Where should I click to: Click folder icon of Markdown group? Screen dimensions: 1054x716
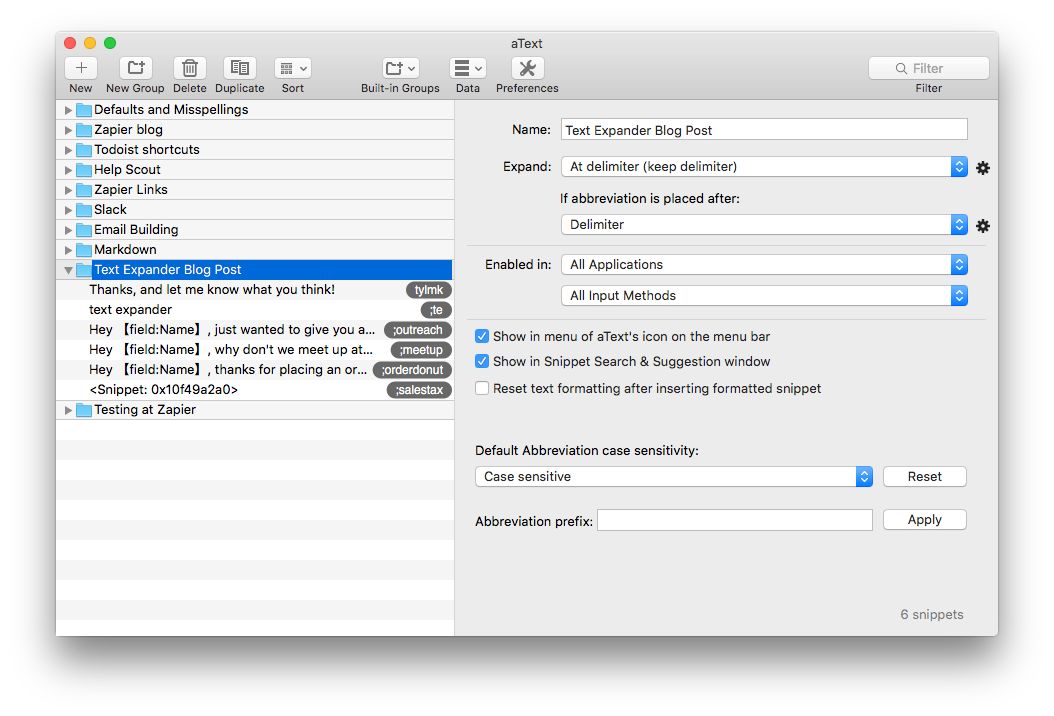tap(84, 249)
